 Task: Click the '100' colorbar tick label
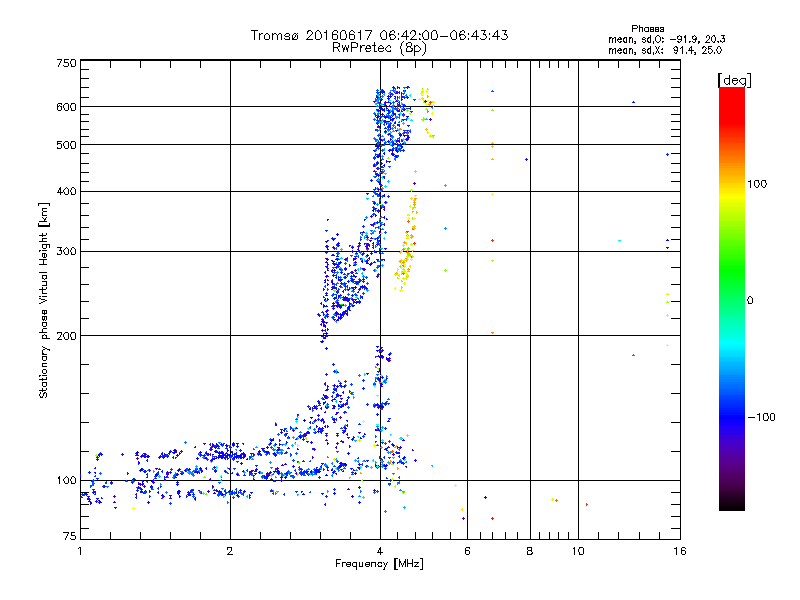click(757, 184)
